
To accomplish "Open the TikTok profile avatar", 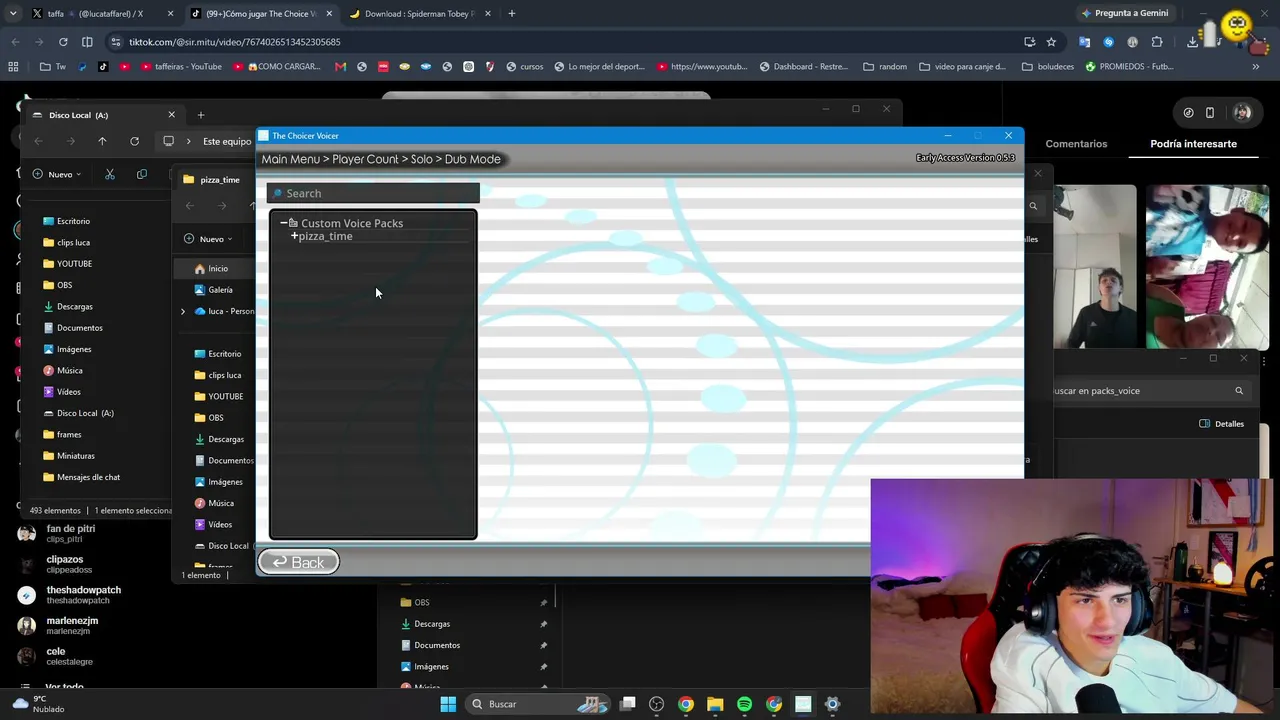I will pos(1242,113).
